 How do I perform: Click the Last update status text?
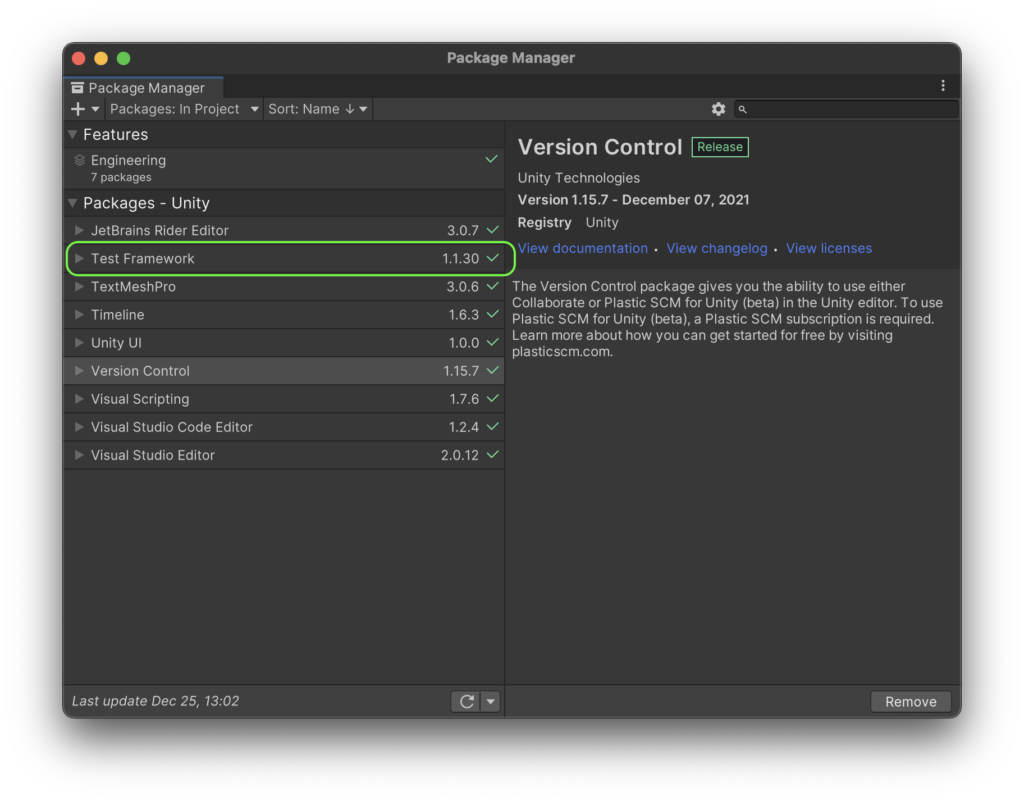155,700
